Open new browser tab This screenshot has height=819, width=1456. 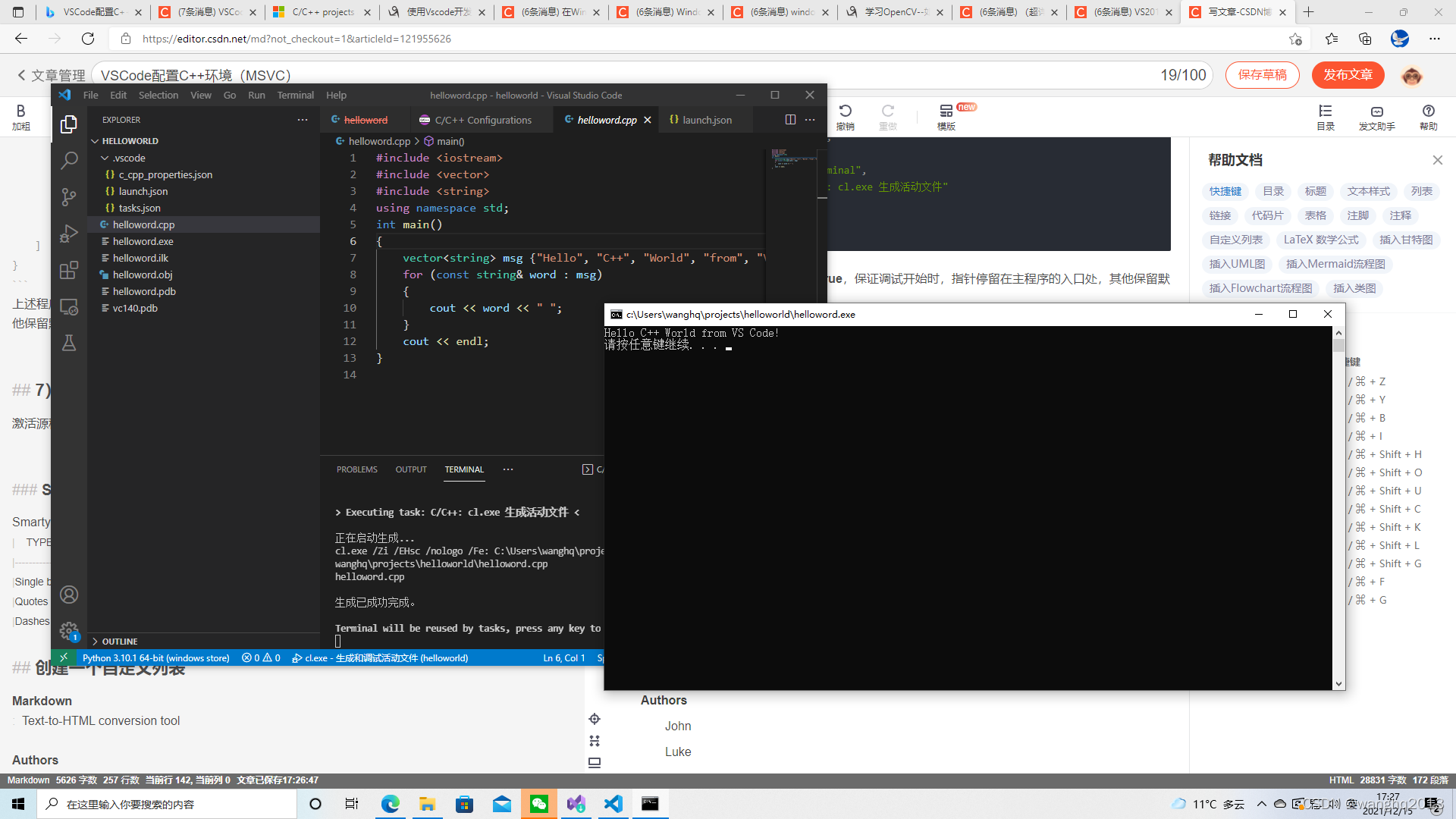click(x=1309, y=12)
